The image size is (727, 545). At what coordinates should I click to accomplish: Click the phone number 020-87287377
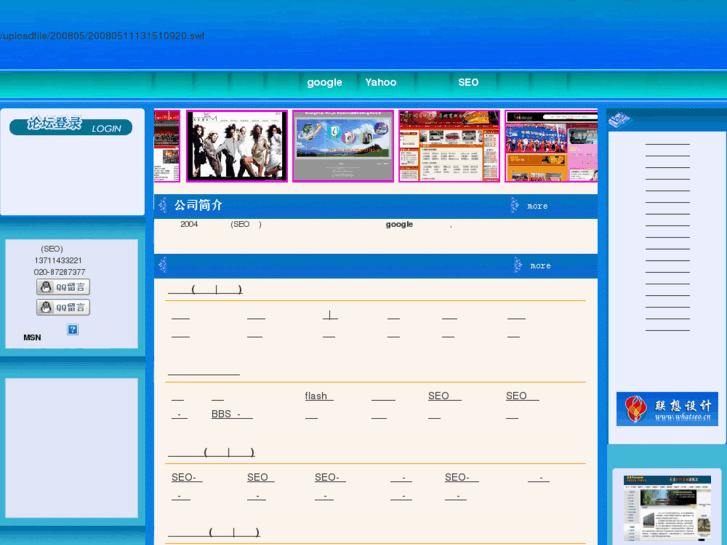point(59,272)
